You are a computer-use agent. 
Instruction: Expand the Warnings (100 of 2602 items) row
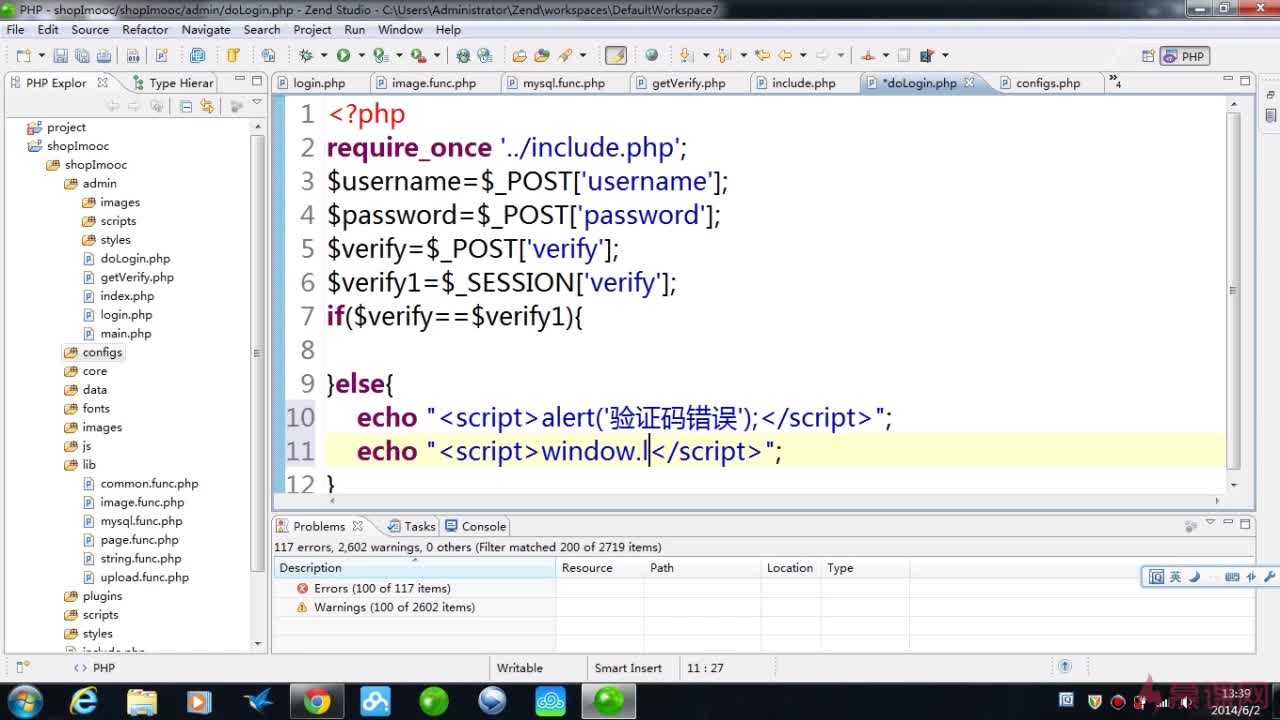tap(393, 608)
